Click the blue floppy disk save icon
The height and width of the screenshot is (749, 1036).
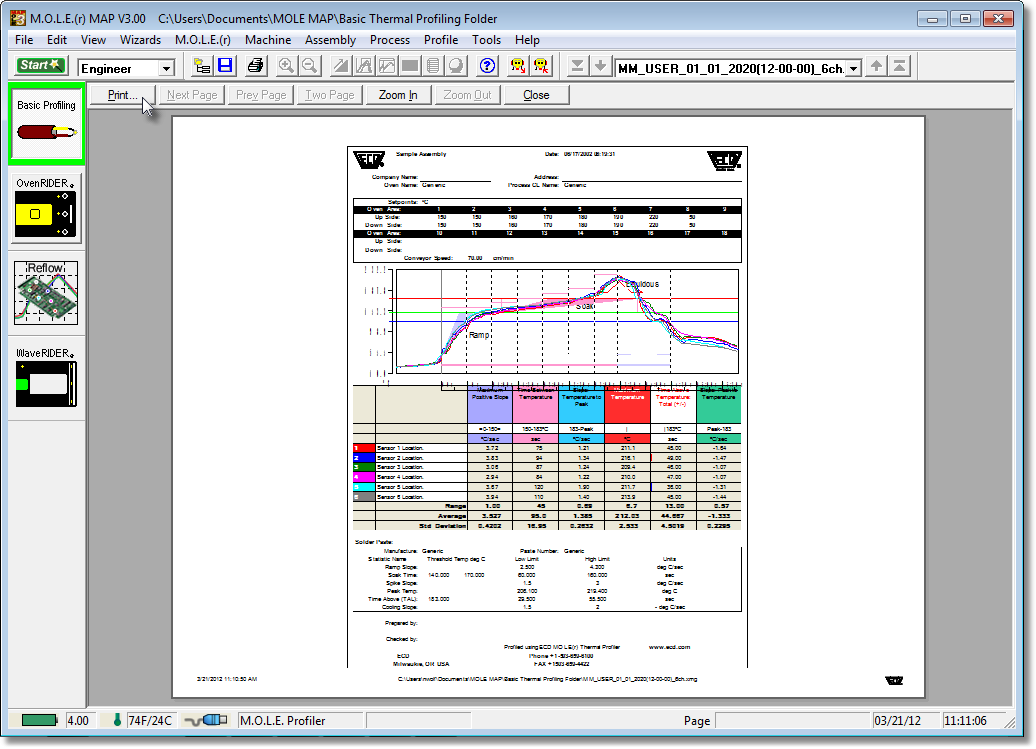[225, 65]
